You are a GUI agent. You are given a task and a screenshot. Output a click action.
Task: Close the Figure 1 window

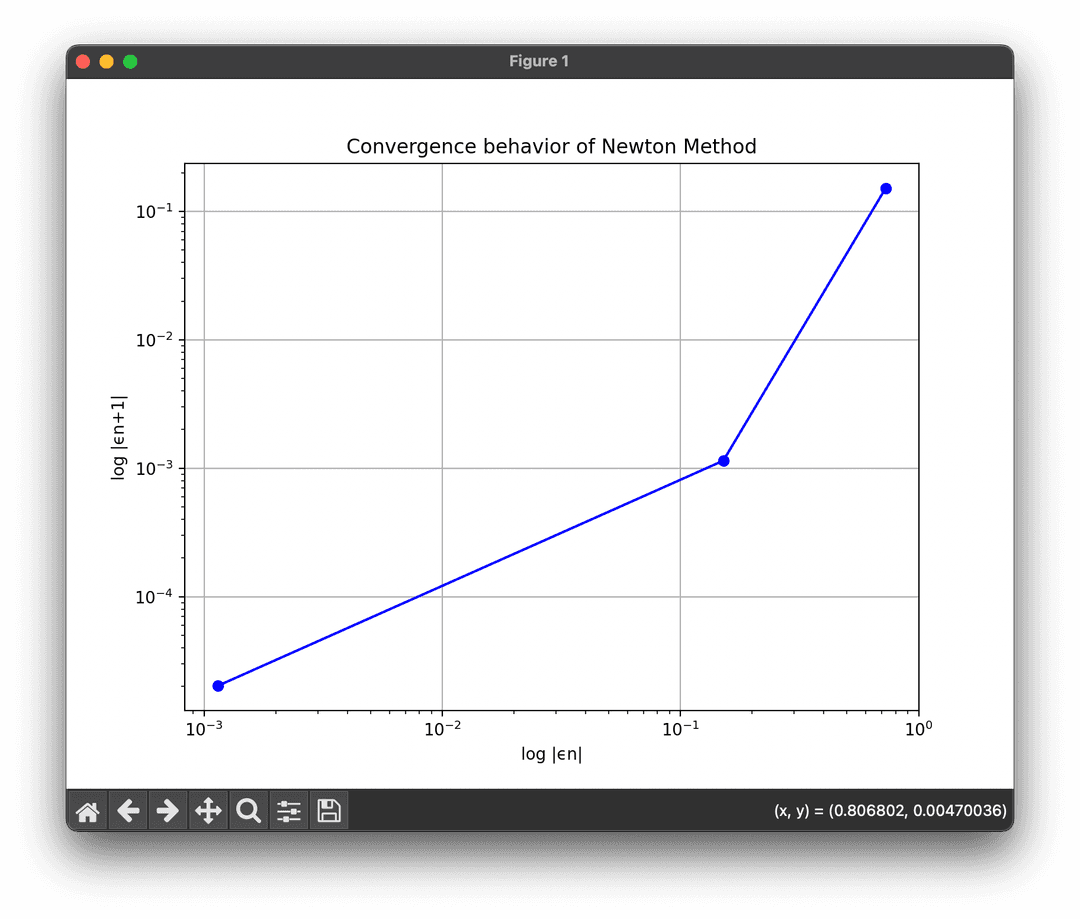click(83, 62)
